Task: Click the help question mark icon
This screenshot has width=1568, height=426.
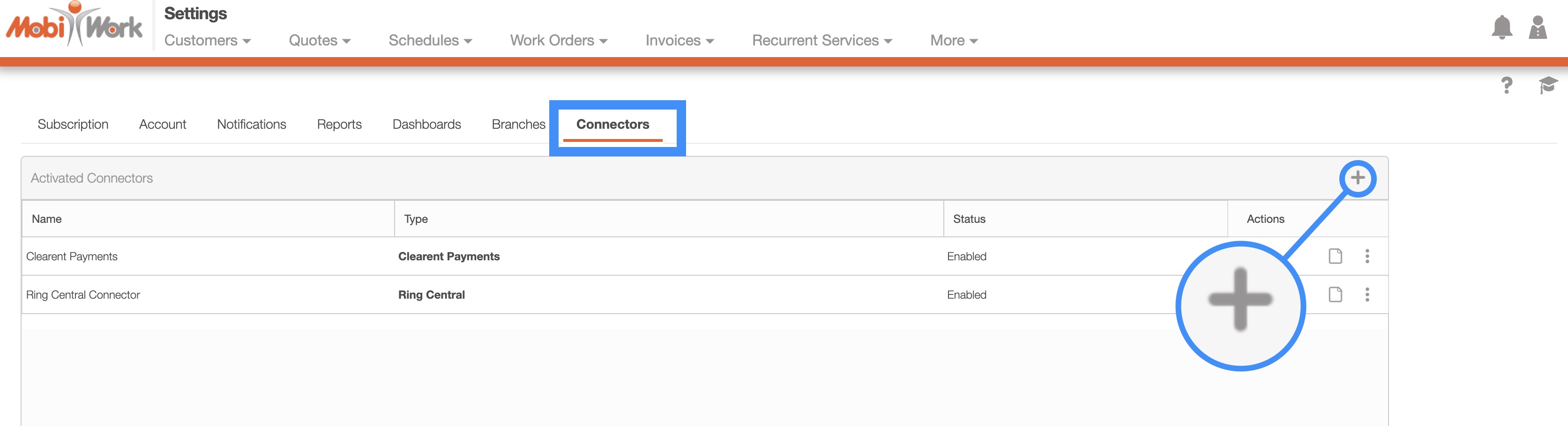Action: coord(1506,86)
